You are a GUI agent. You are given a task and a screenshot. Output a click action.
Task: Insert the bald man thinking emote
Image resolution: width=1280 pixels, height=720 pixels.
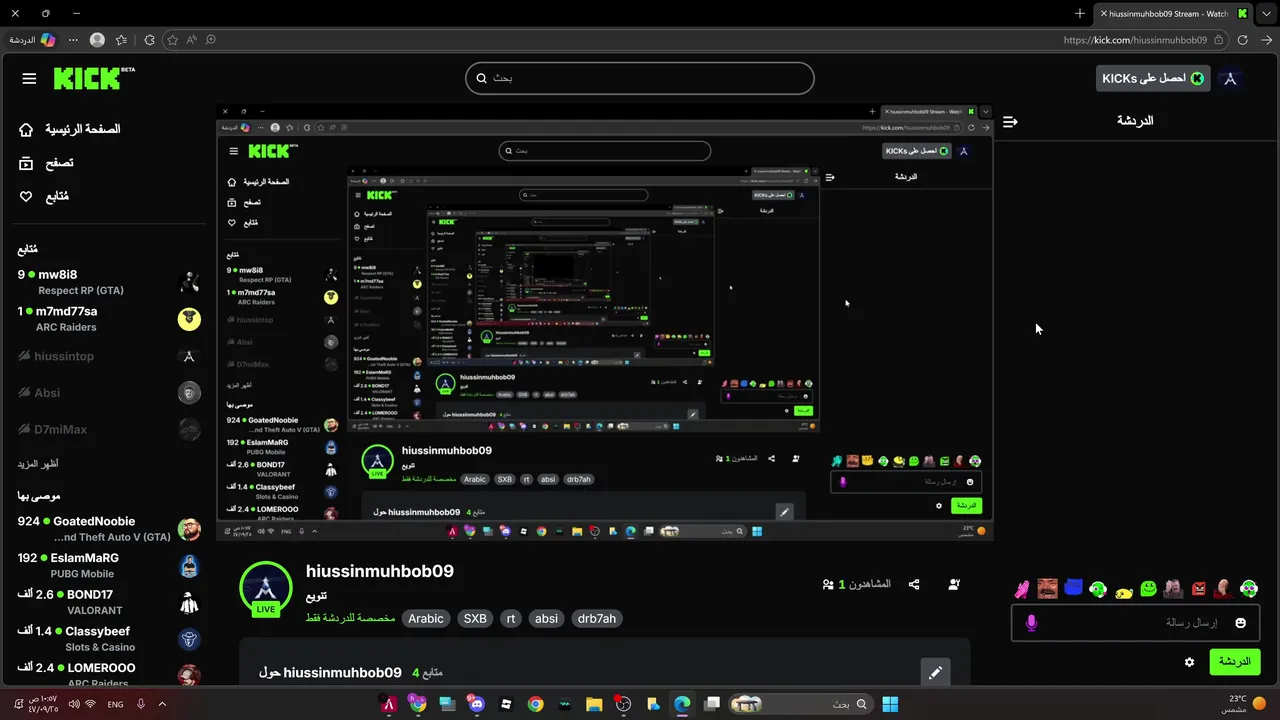coord(1224,589)
